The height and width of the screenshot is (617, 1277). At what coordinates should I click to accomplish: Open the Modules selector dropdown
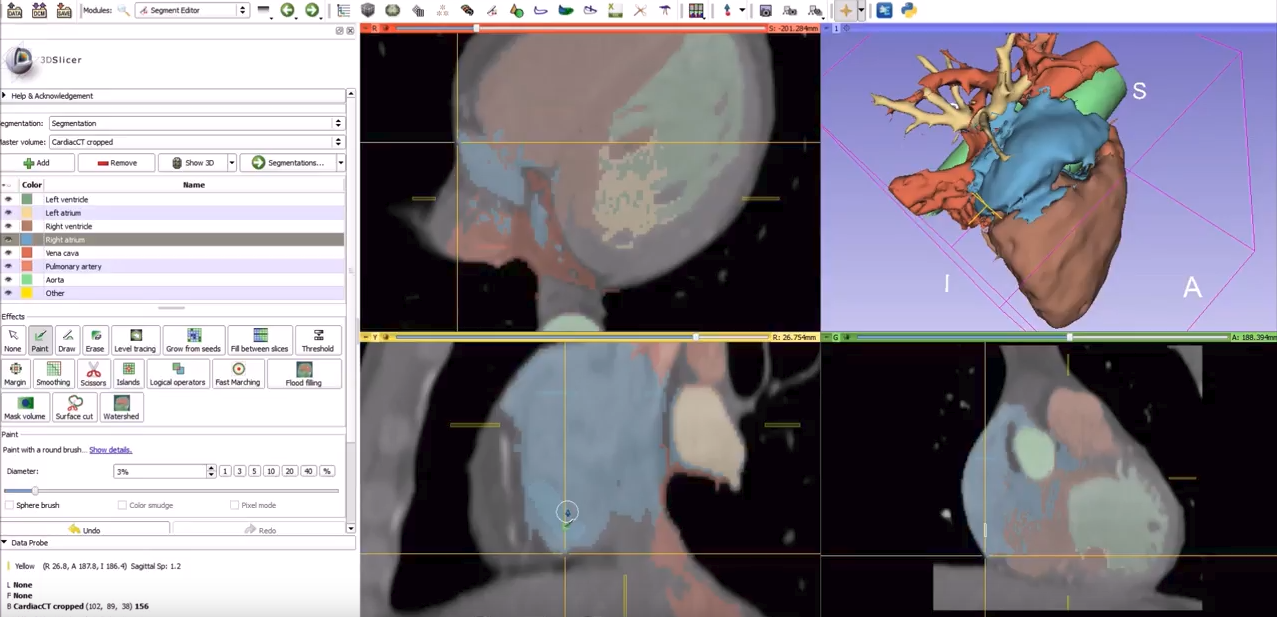point(192,10)
